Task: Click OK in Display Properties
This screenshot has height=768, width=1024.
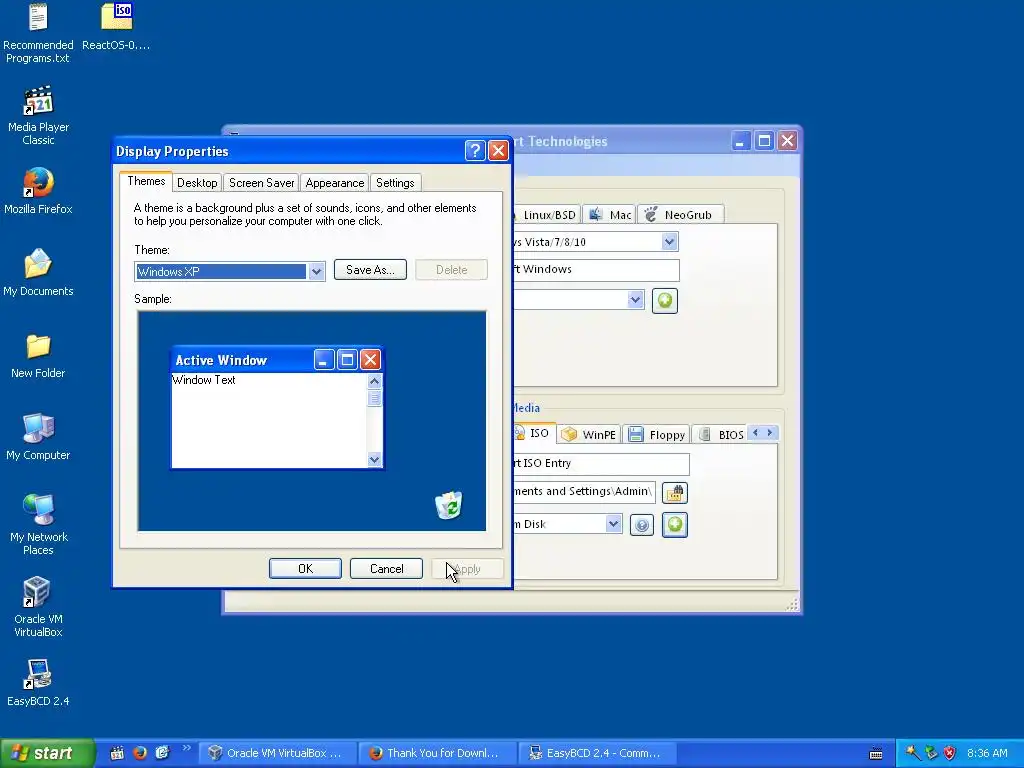Action: (x=305, y=568)
